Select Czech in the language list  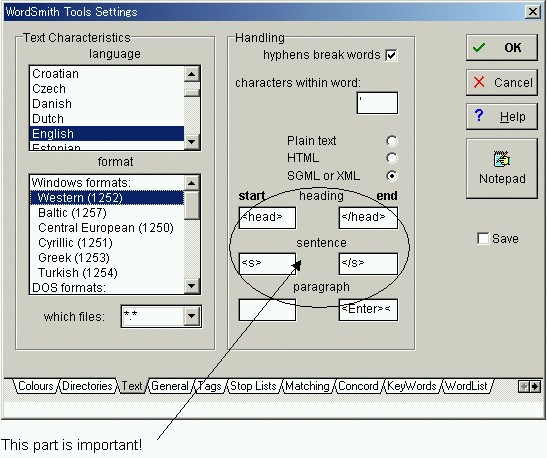pyautogui.click(x=107, y=89)
